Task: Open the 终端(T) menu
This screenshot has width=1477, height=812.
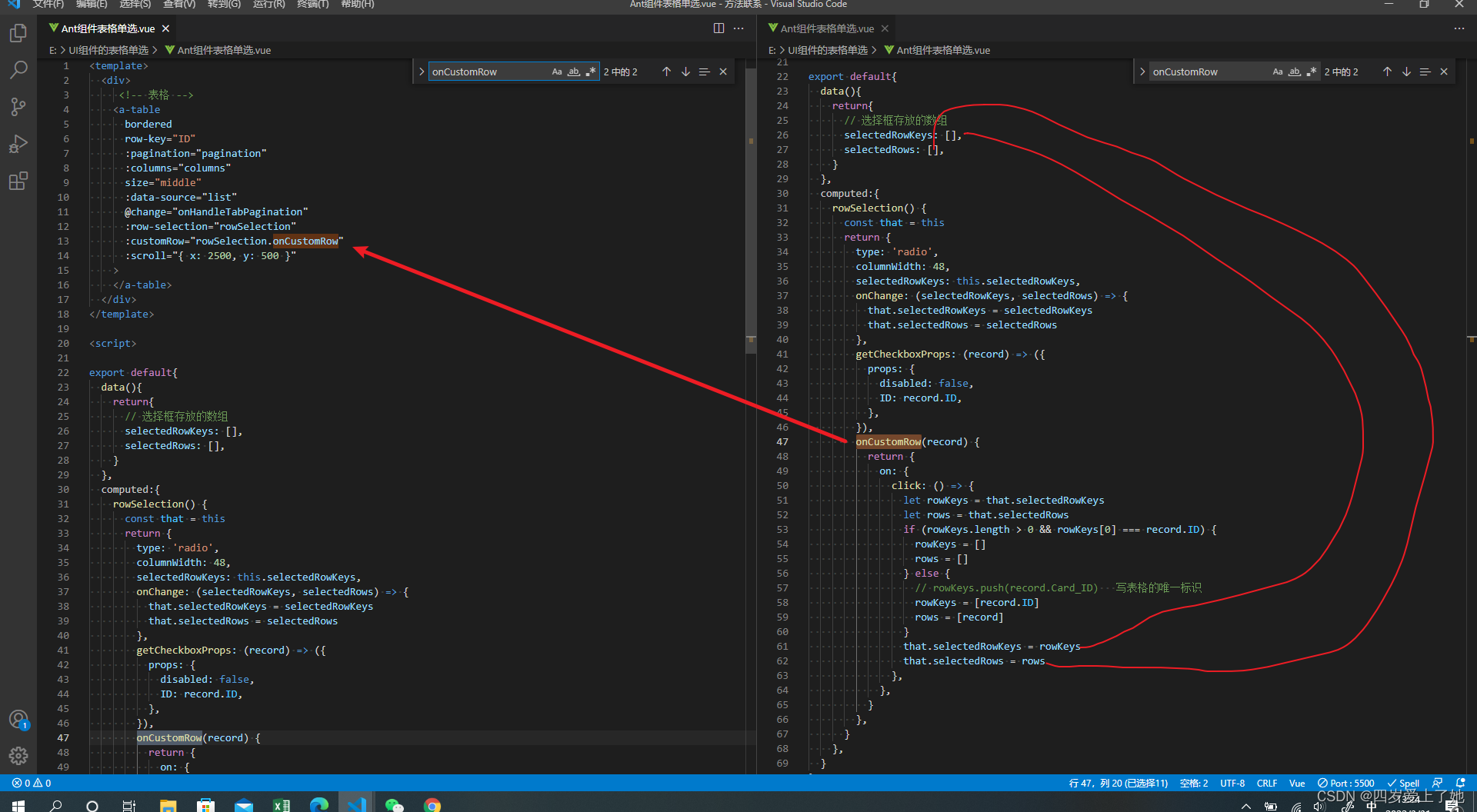Action: pos(312,4)
